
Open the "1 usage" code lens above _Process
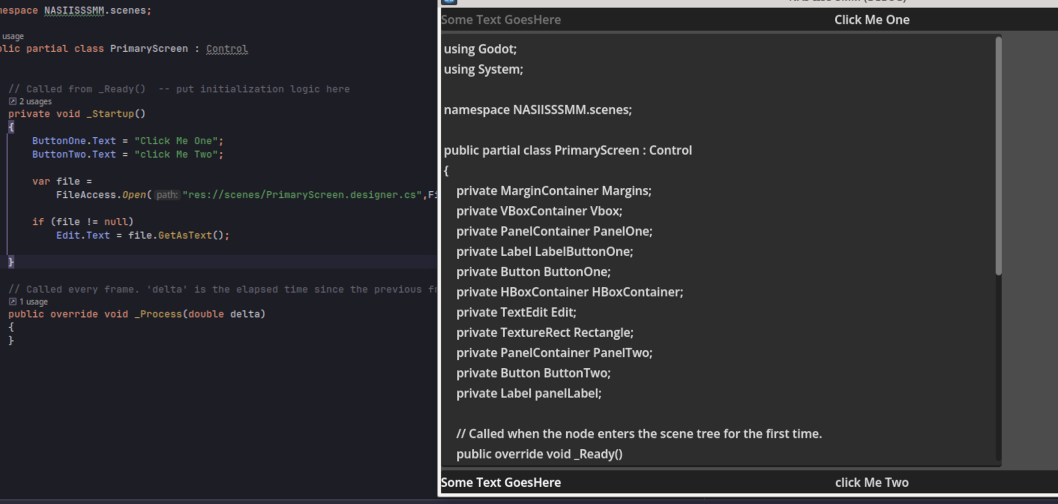pyautogui.click(x=33, y=301)
